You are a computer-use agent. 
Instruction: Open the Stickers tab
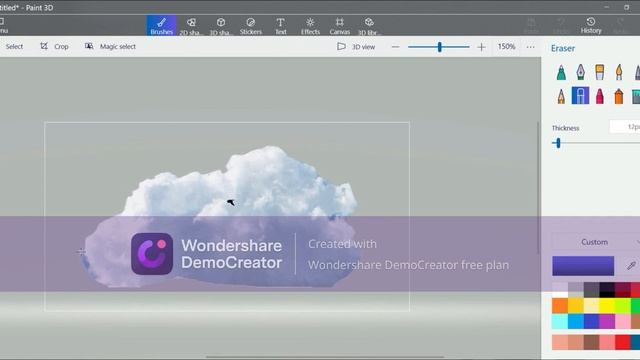coord(251,25)
